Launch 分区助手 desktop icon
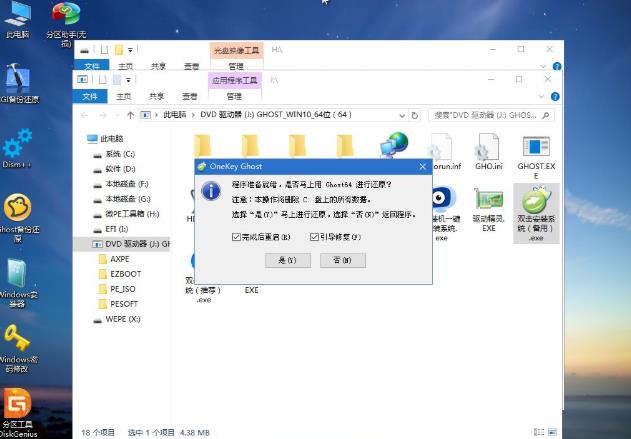The image size is (631, 439). click(66, 23)
